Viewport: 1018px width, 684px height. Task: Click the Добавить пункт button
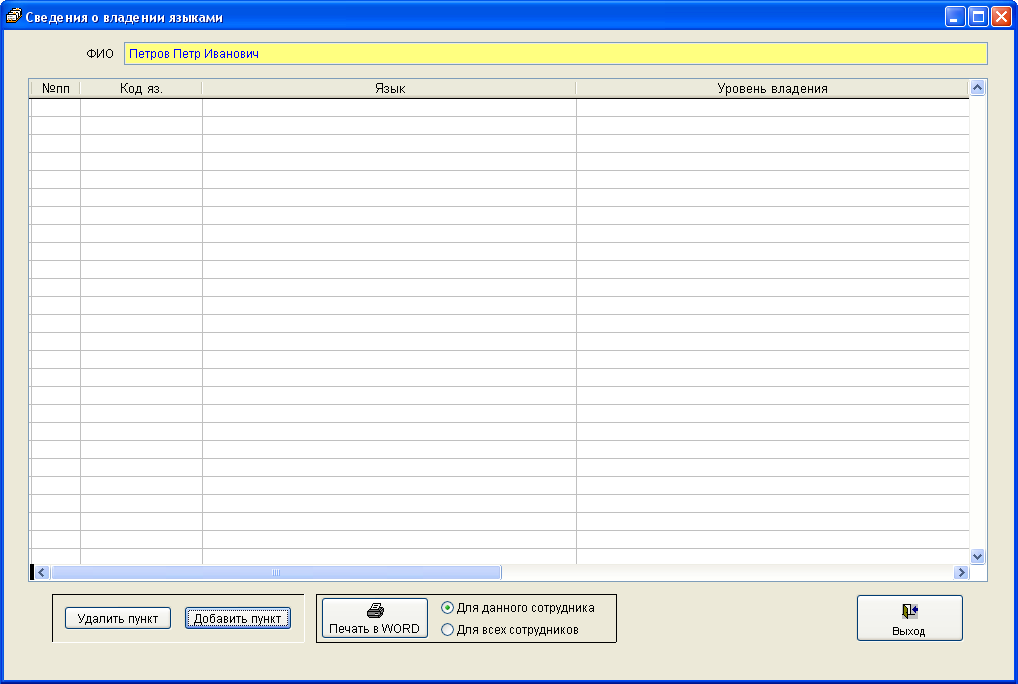[238, 618]
